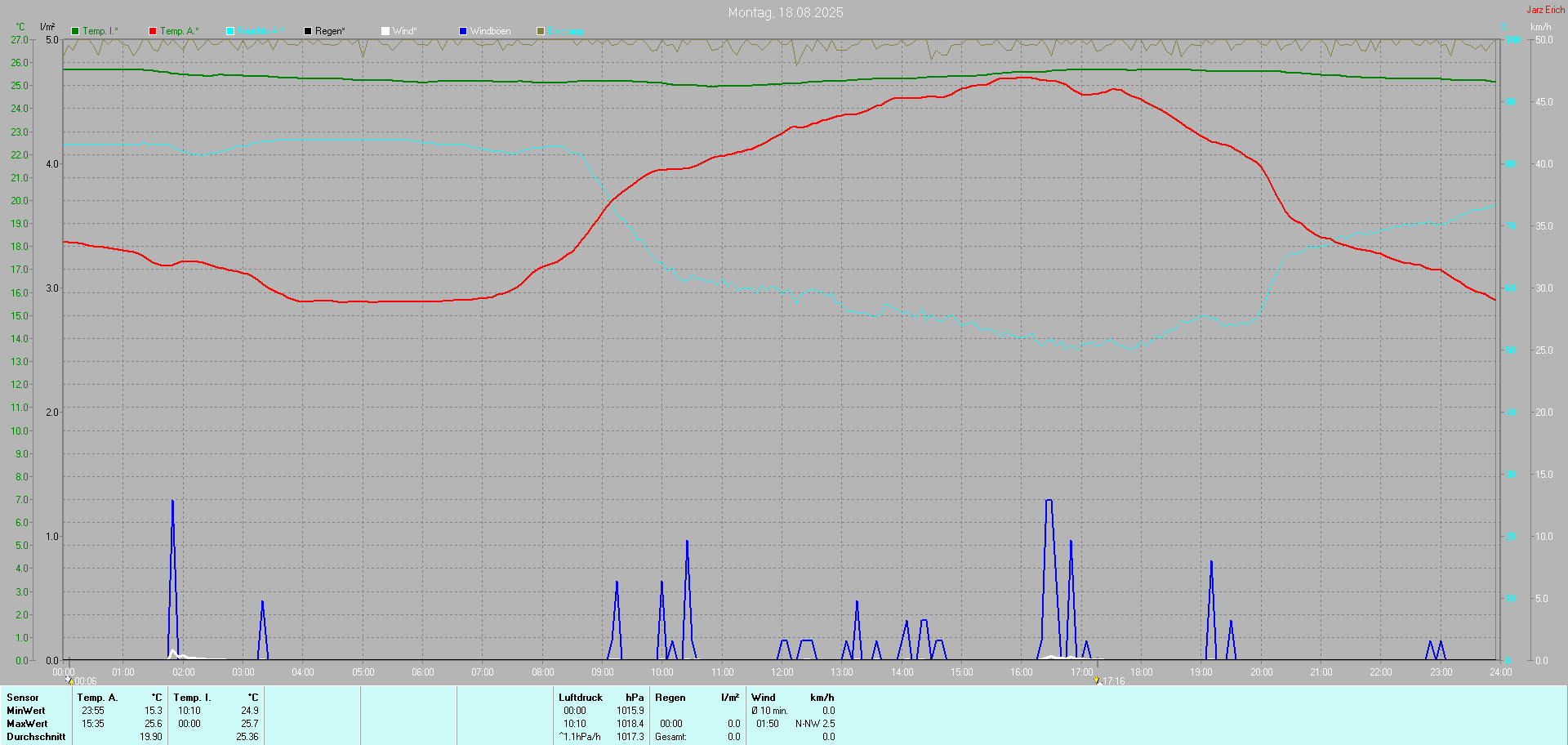Click the '18:00' time axis label
The image size is (1568, 745).
pyautogui.click(x=1142, y=672)
